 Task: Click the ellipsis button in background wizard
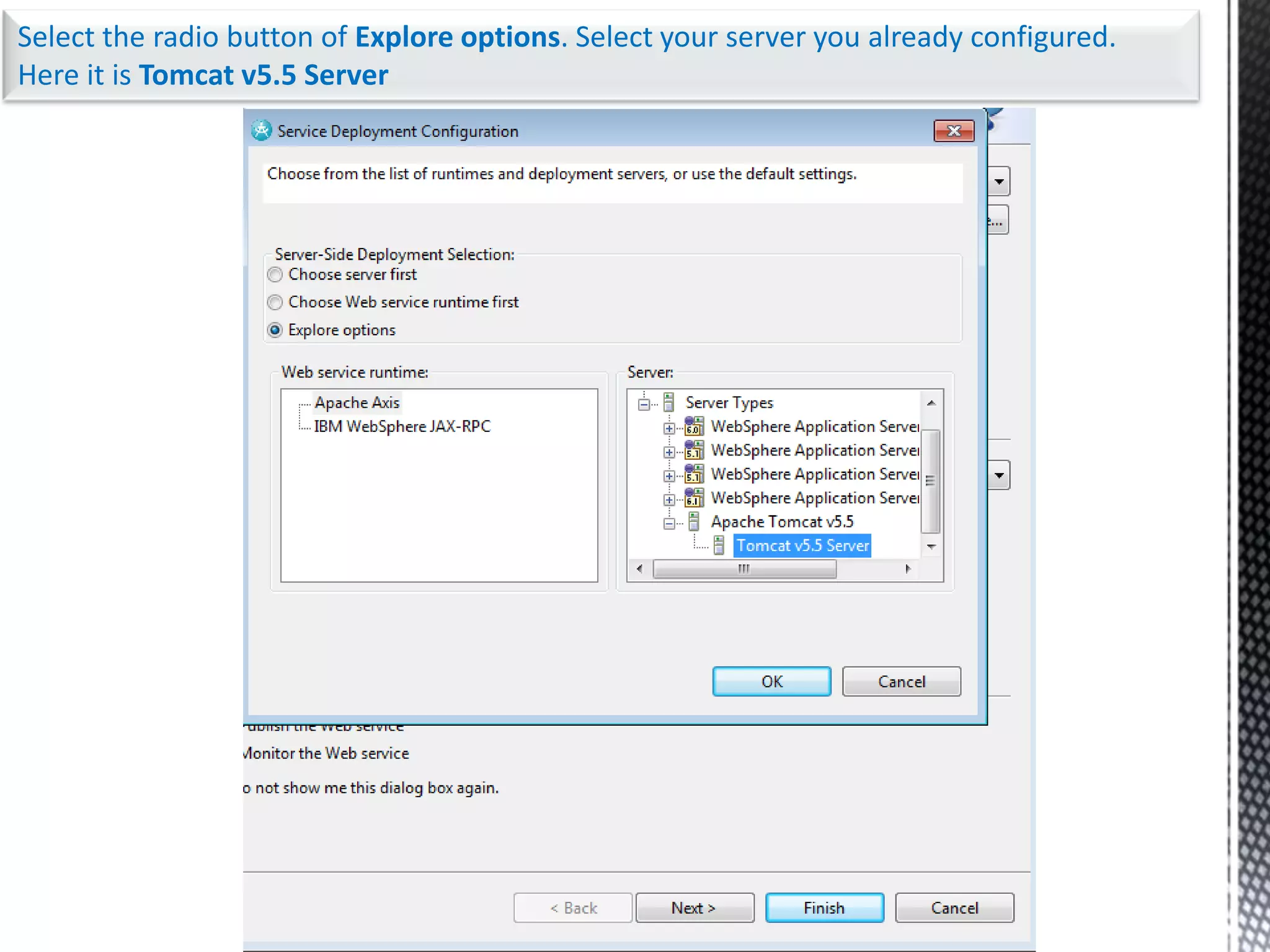tap(998, 220)
